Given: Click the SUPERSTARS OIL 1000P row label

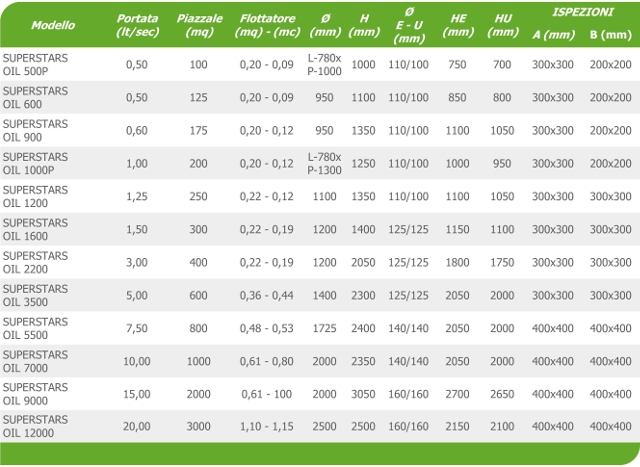Looking at the screenshot, I should (35, 164).
